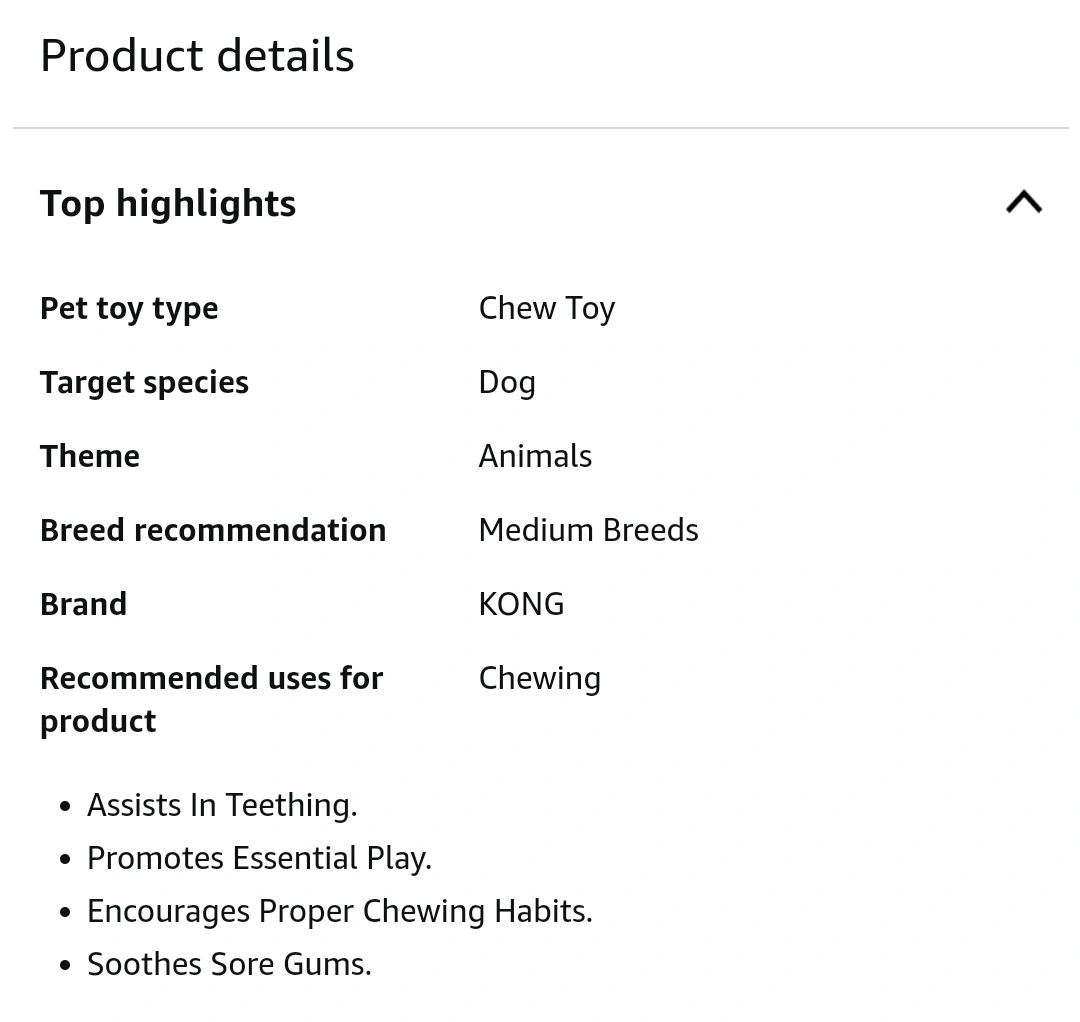Click the divider line under Product details
The height and width of the screenshot is (1022, 1080).
point(541,127)
